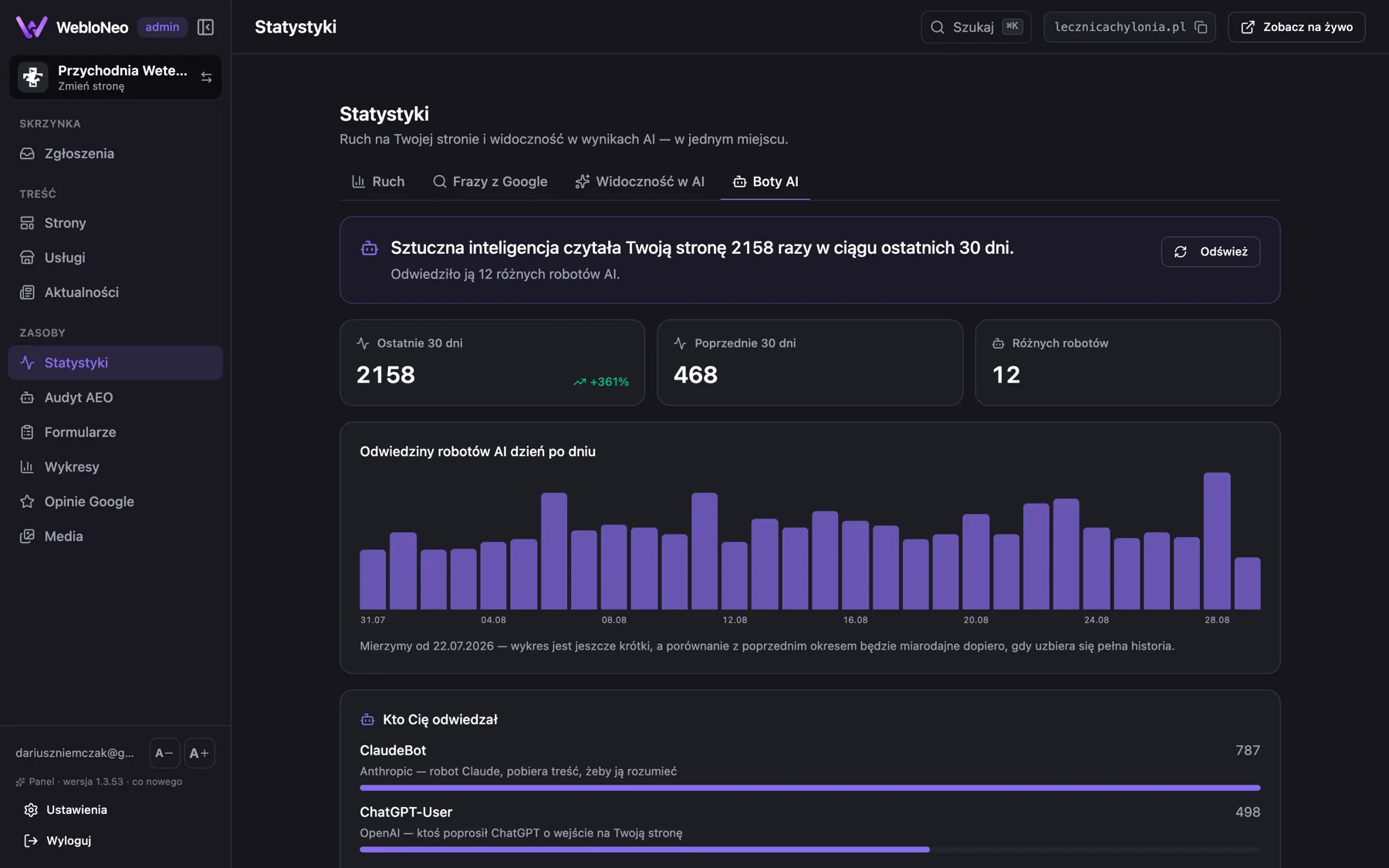Click the robot icon in the AI summary banner
This screenshot has width=1389, height=868.
(x=370, y=248)
